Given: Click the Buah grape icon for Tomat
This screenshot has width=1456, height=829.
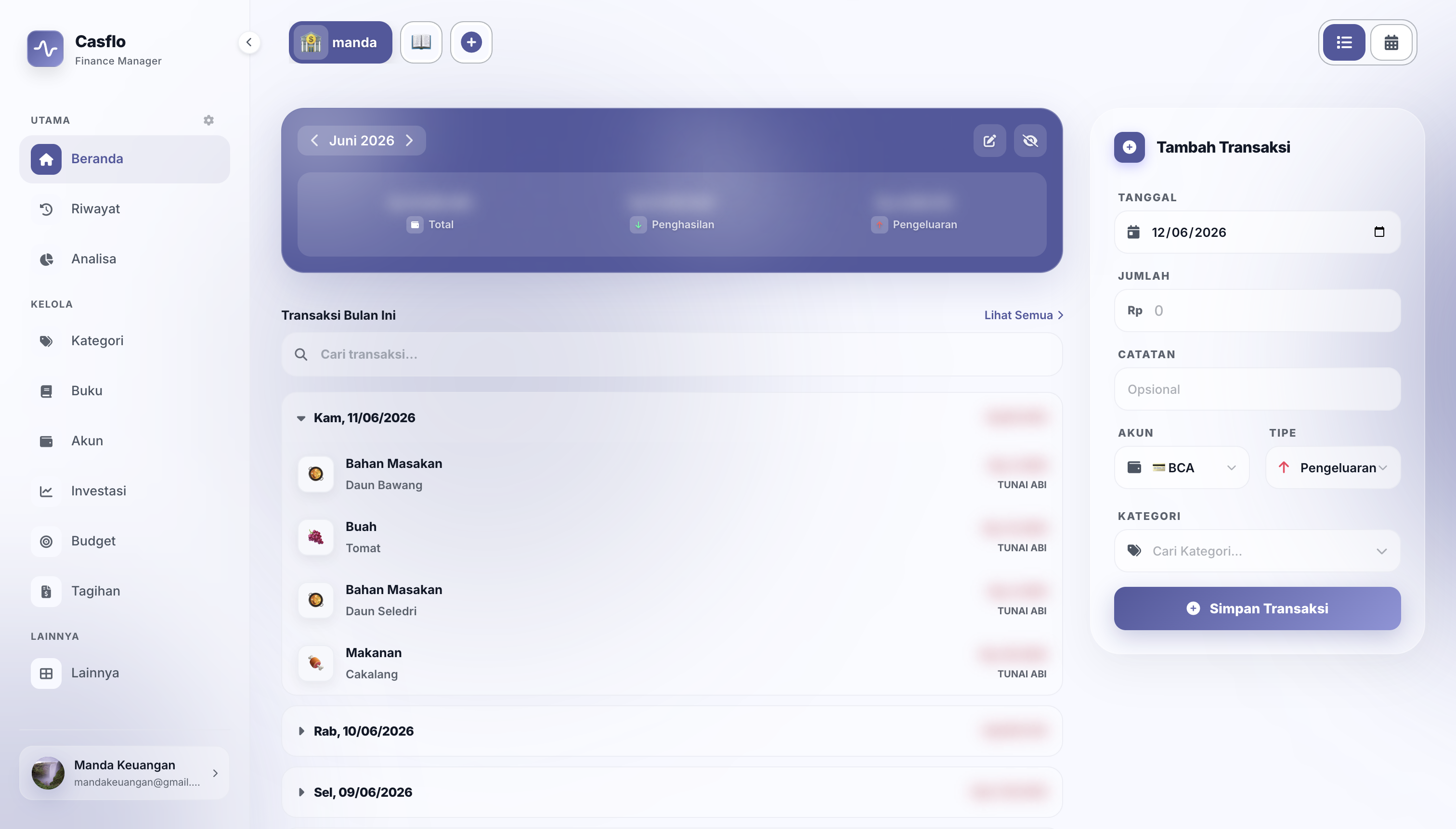Looking at the screenshot, I should pos(315,537).
